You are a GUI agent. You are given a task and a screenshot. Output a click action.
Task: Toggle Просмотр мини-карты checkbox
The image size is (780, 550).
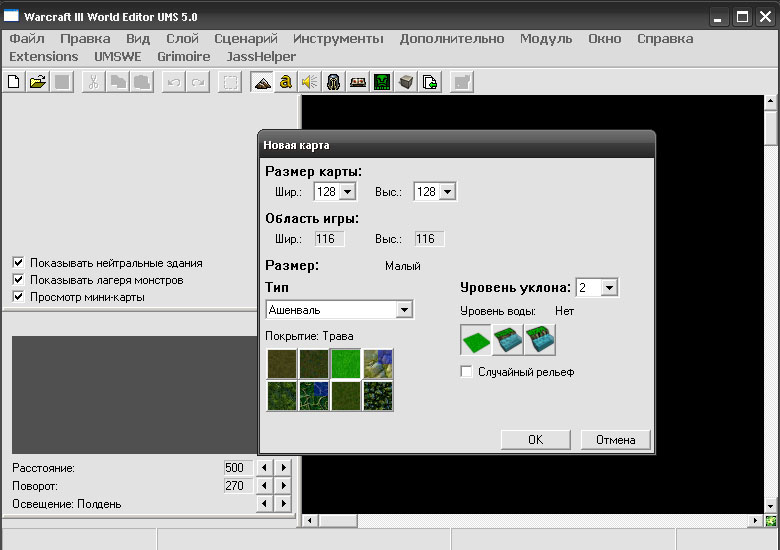(x=18, y=297)
